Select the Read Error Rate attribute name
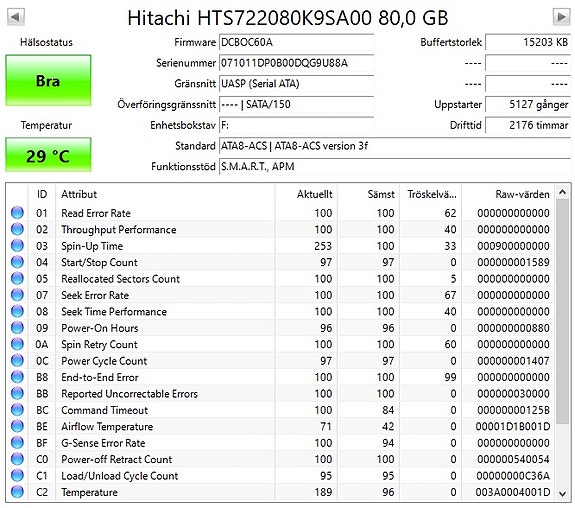Viewport: 575px width, 508px height. click(96, 213)
